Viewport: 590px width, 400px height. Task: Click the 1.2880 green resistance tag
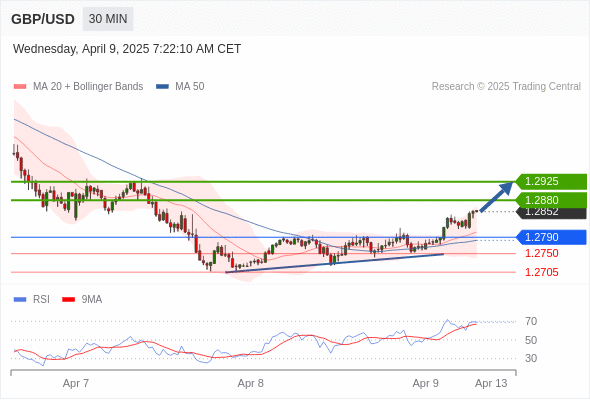(x=551, y=200)
